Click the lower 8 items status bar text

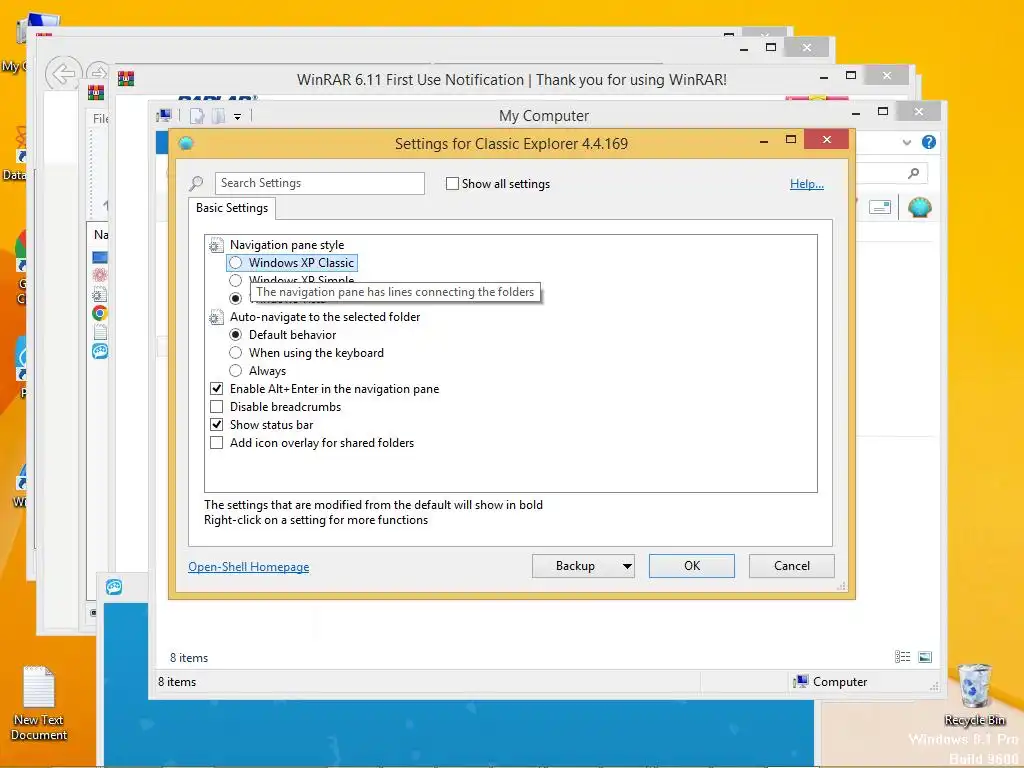tap(177, 682)
